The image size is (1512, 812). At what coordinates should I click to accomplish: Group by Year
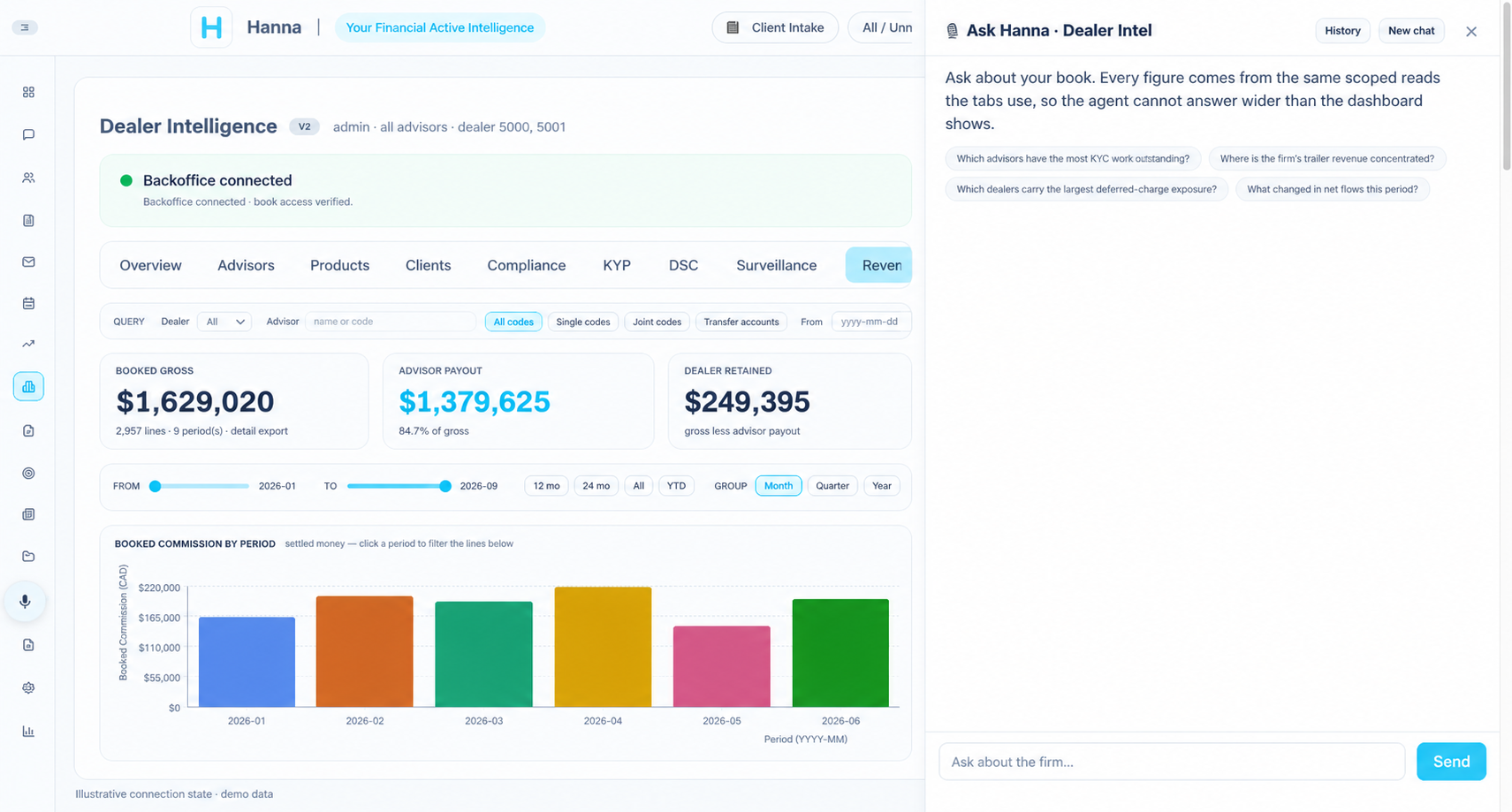coord(882,486)
